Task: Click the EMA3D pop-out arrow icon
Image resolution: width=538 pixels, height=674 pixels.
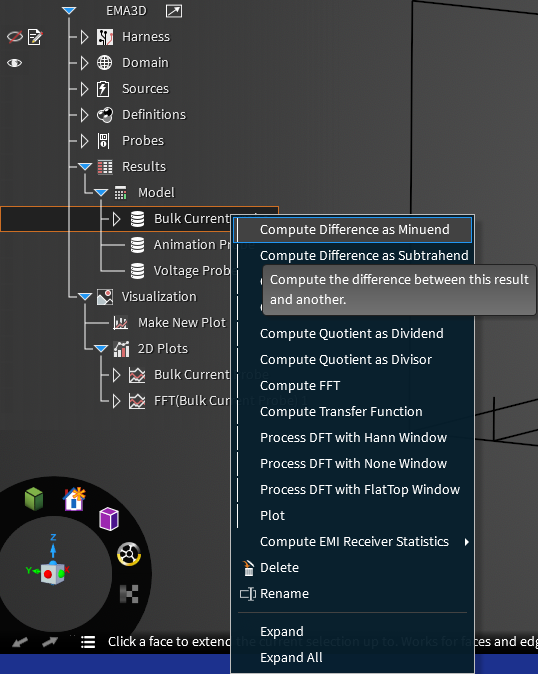Action: point(174,11)
